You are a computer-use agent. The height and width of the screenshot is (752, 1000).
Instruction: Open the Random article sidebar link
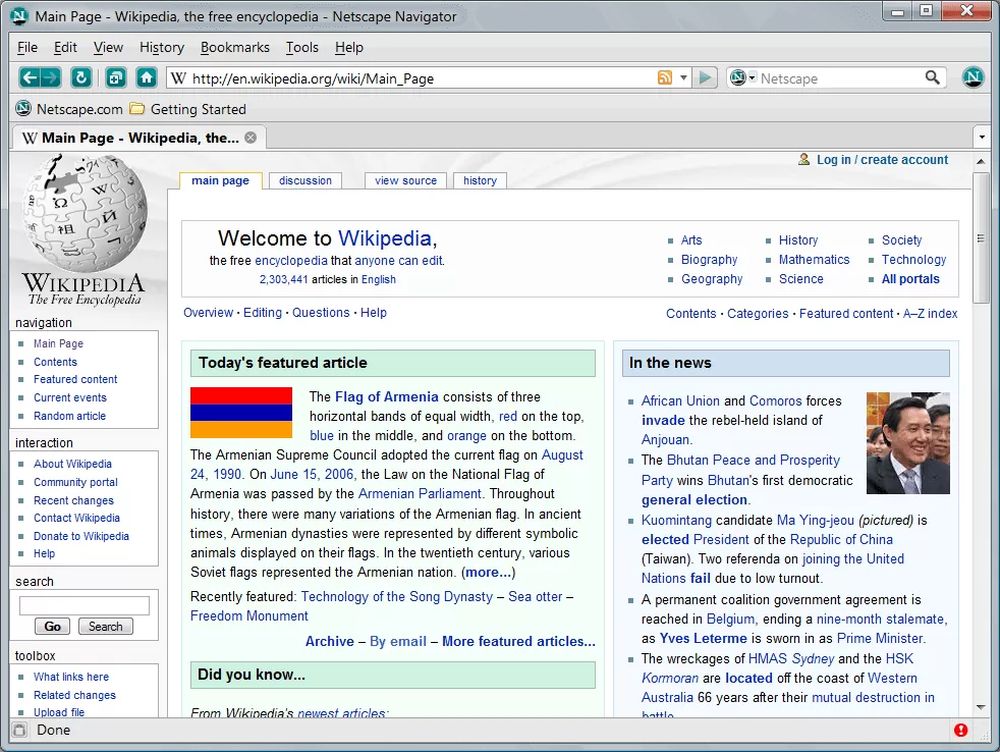[x=70, y=416]
